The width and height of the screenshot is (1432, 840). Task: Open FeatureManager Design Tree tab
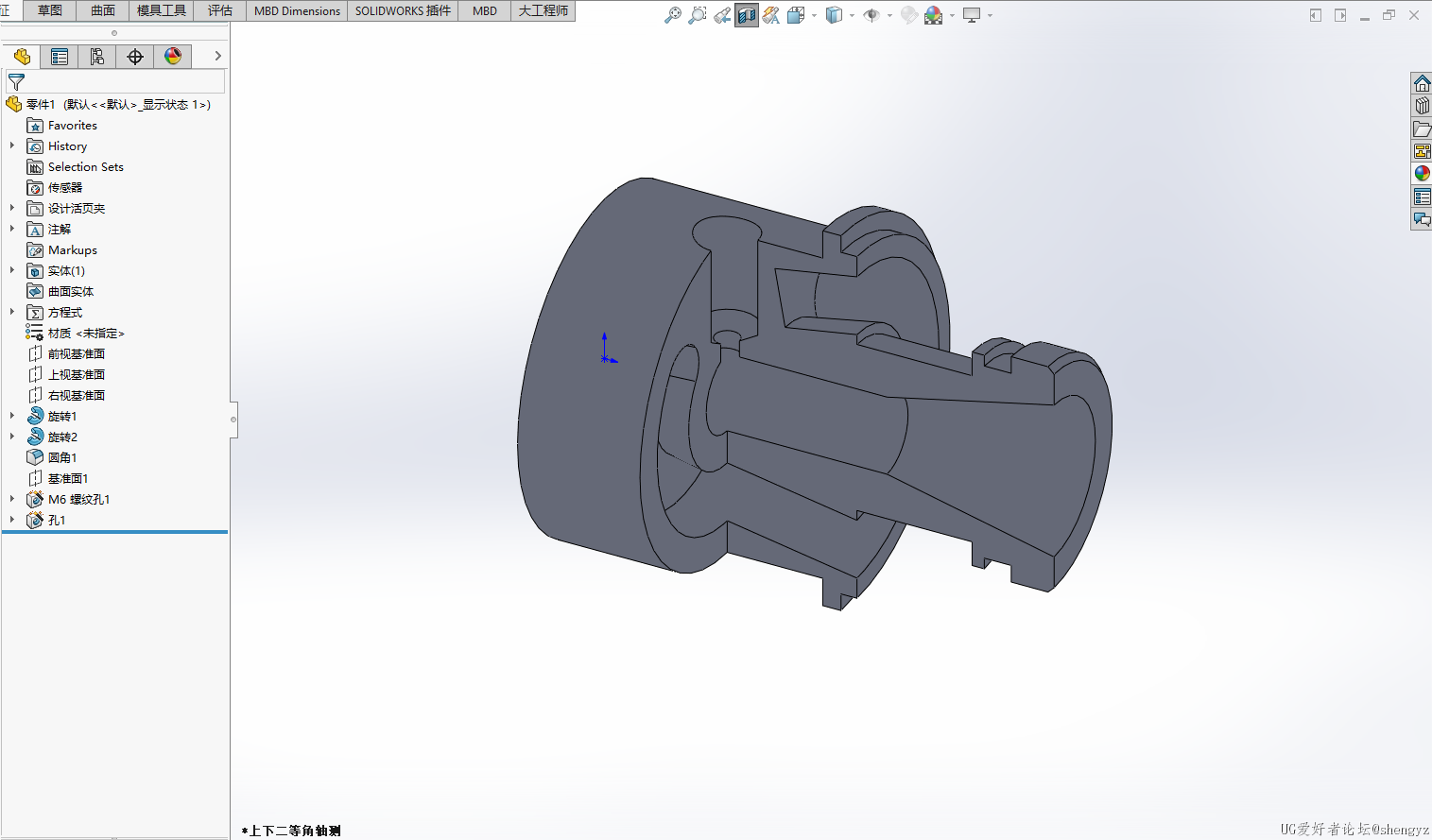point(22,57)
